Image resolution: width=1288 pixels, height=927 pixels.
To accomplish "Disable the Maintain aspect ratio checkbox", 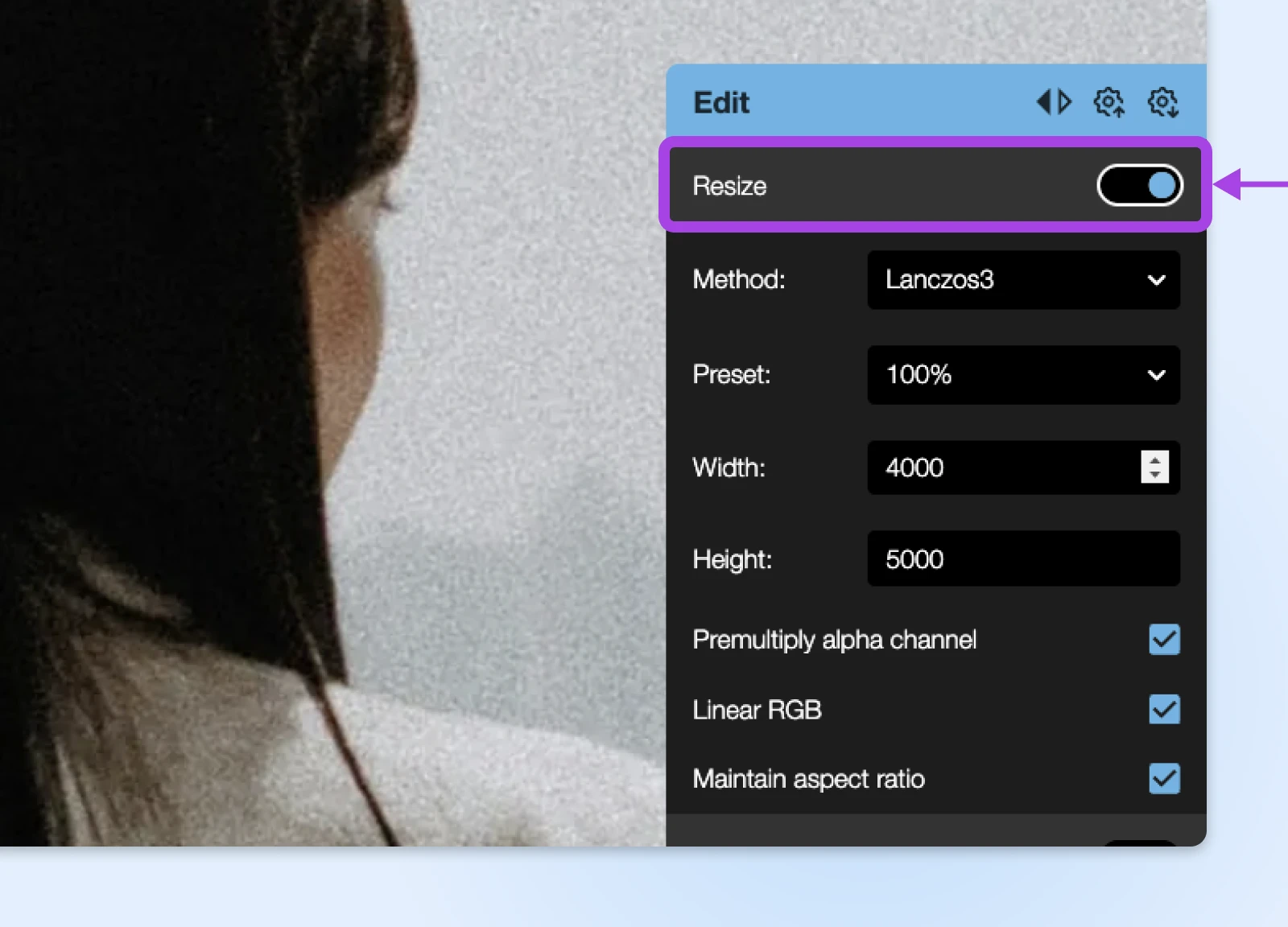I will 1164,778.
